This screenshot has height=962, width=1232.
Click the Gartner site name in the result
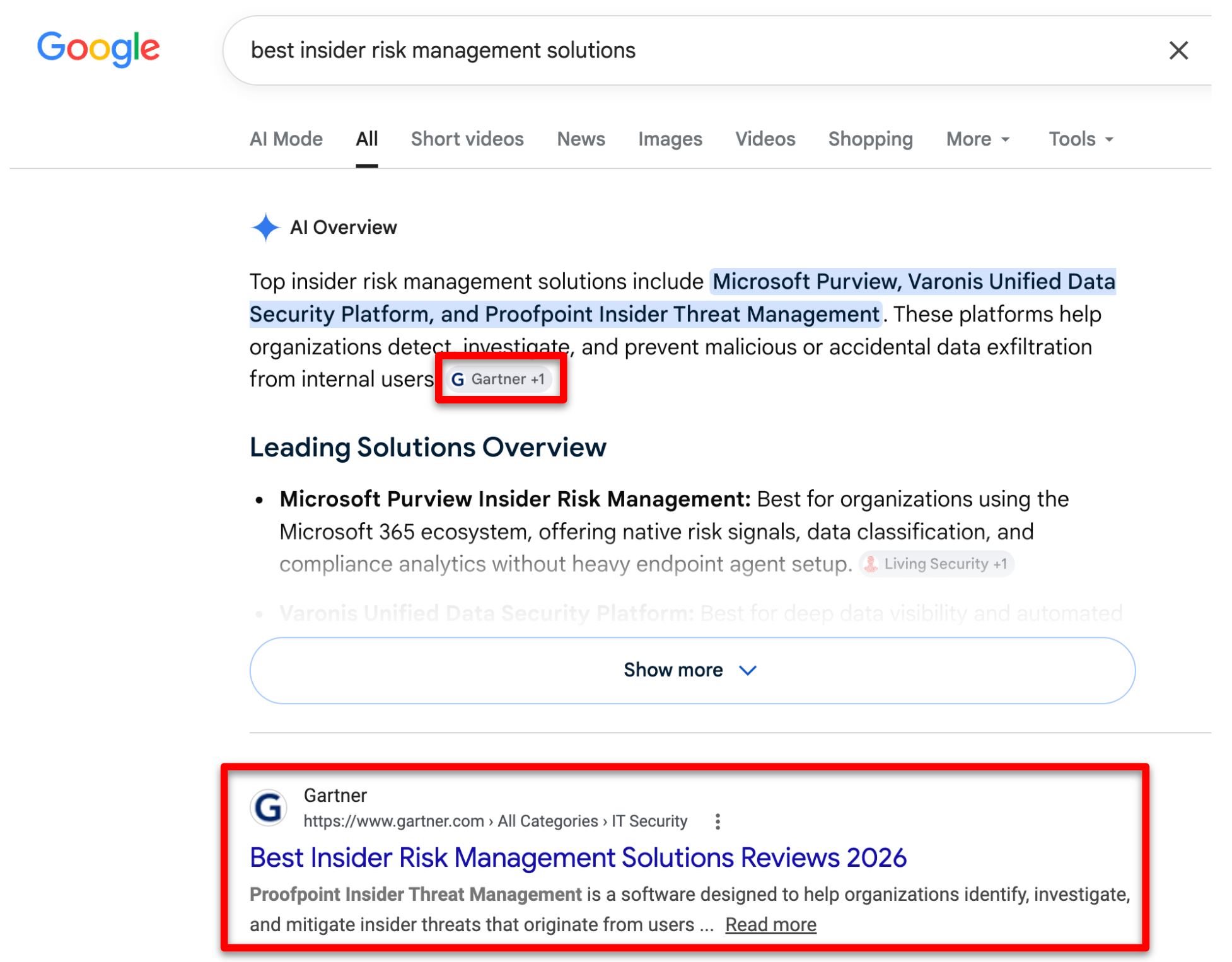(335, 795)
